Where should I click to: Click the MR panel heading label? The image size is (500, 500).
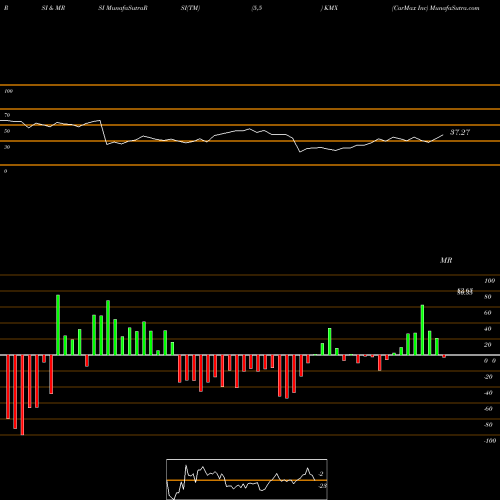click(x=446, y=260)
